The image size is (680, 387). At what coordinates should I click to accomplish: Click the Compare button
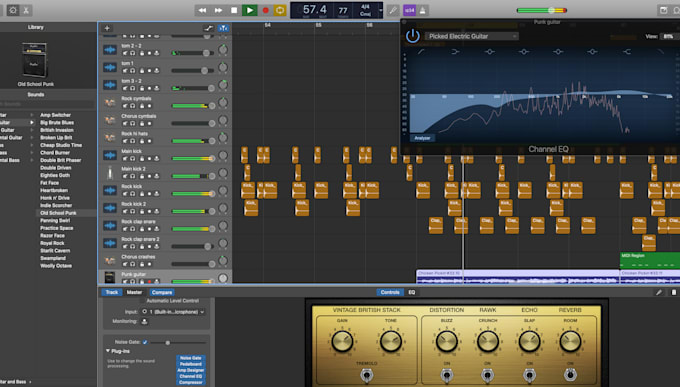point(162,292)
